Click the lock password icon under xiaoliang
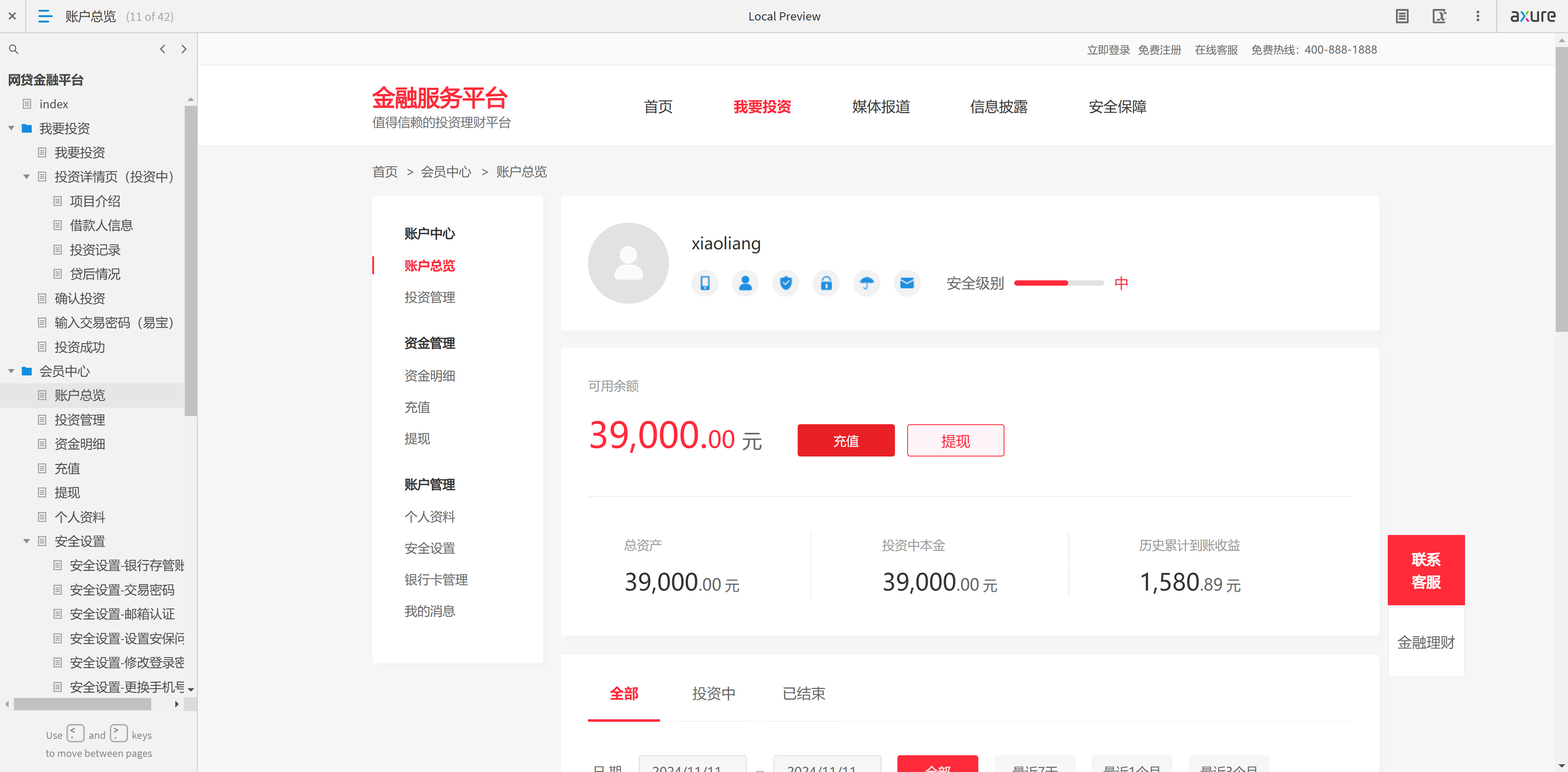 826,283
